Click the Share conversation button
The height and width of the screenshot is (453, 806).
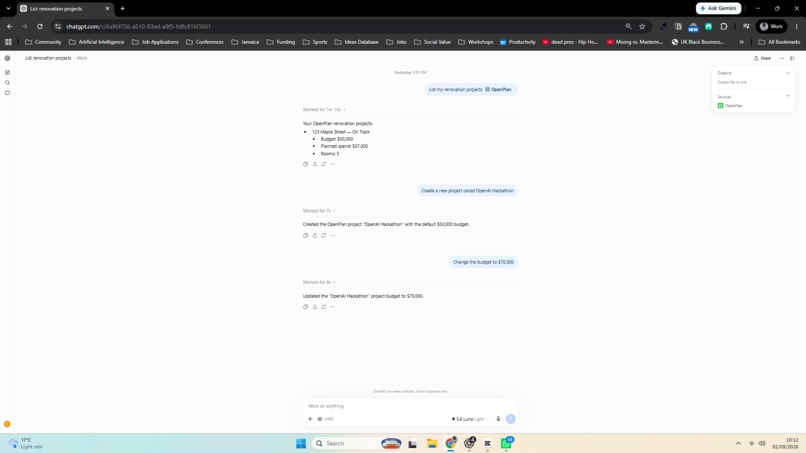pyautogui.click(x=762, y=58)
